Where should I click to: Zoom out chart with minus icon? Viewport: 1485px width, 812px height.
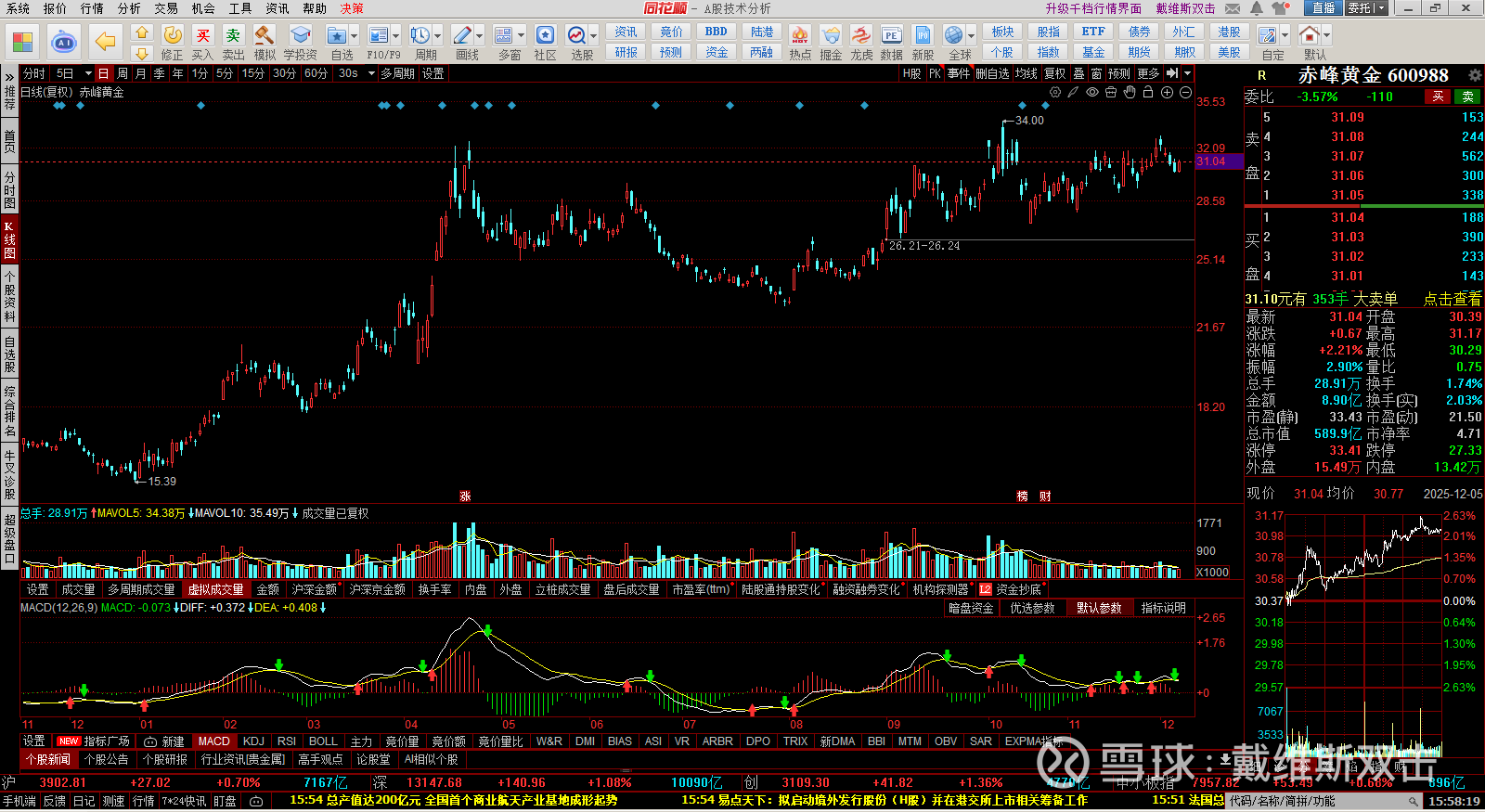click(1185, 92)
